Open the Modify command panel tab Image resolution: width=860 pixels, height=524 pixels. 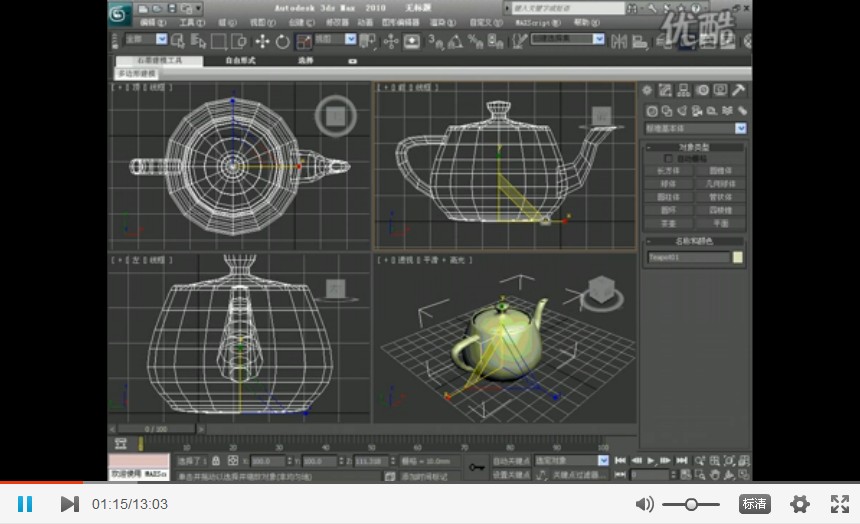click(x=665, y=91)
